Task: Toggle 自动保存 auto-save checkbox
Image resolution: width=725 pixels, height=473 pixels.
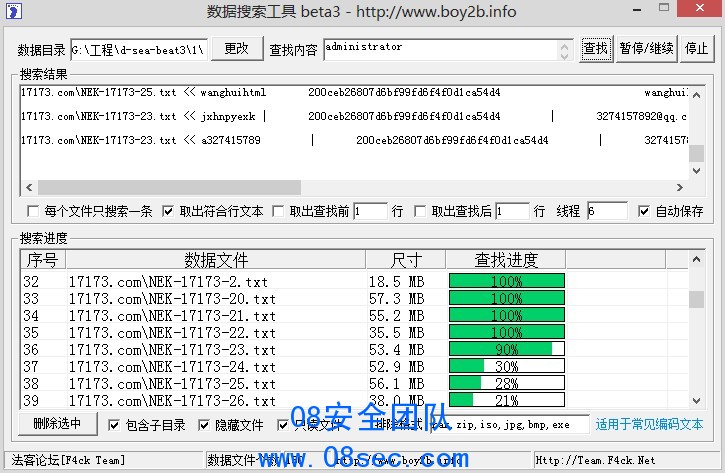Action: pyautogui.click(x=644, y=211)
